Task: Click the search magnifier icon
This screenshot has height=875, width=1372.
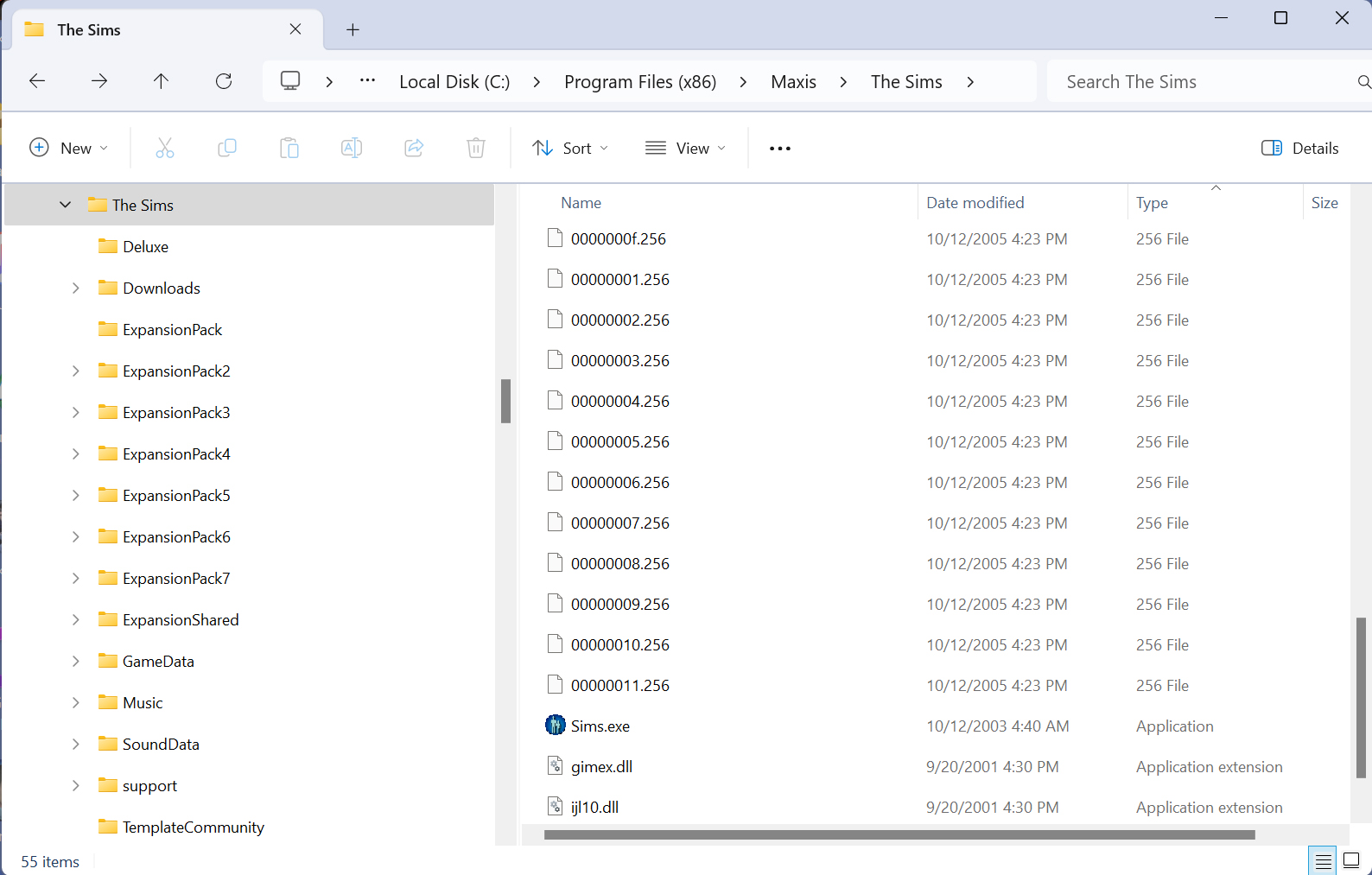Action: [x=1363, y=82]
